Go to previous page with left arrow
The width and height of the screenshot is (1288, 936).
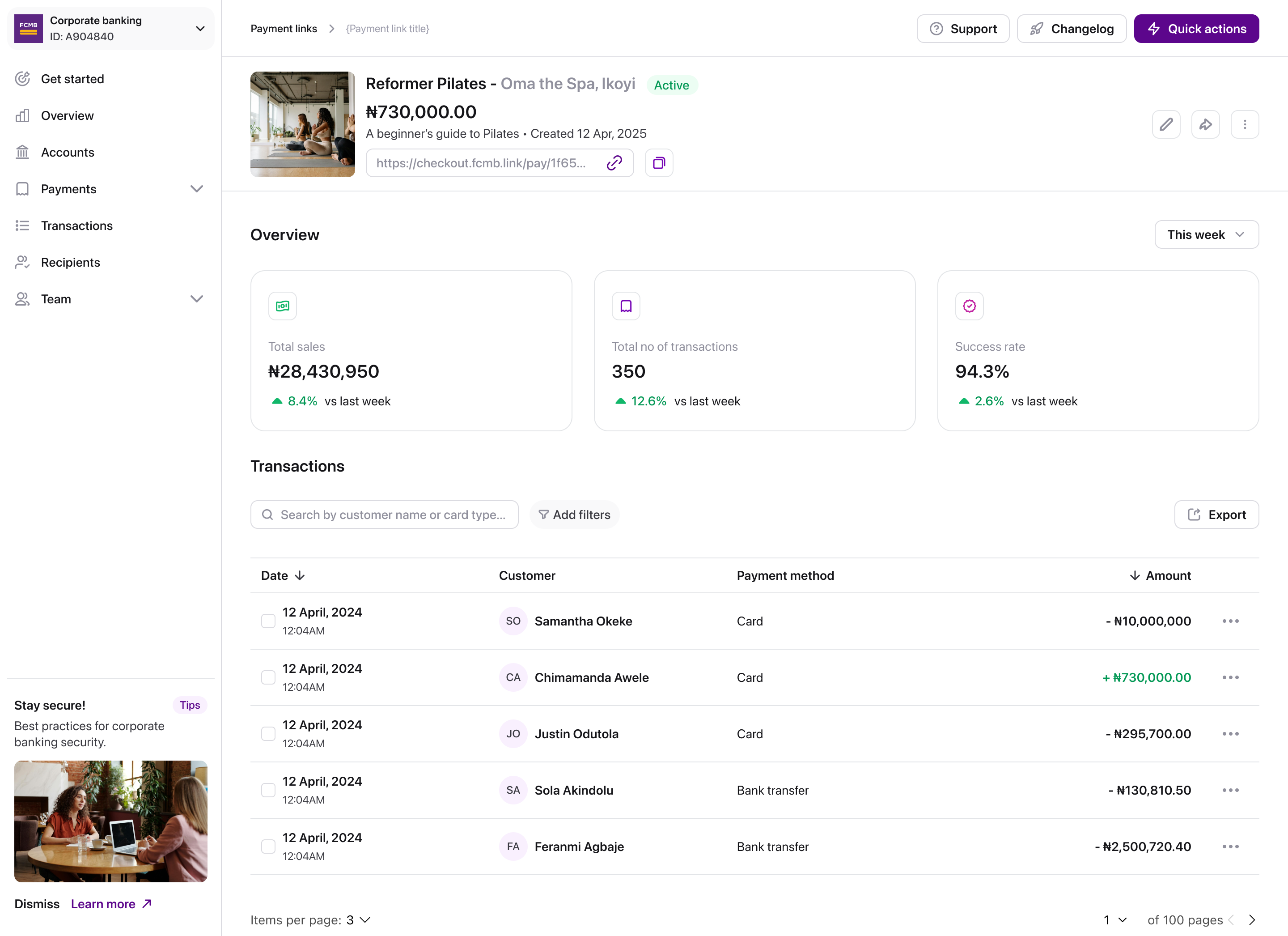click(x=1231, y=919)
